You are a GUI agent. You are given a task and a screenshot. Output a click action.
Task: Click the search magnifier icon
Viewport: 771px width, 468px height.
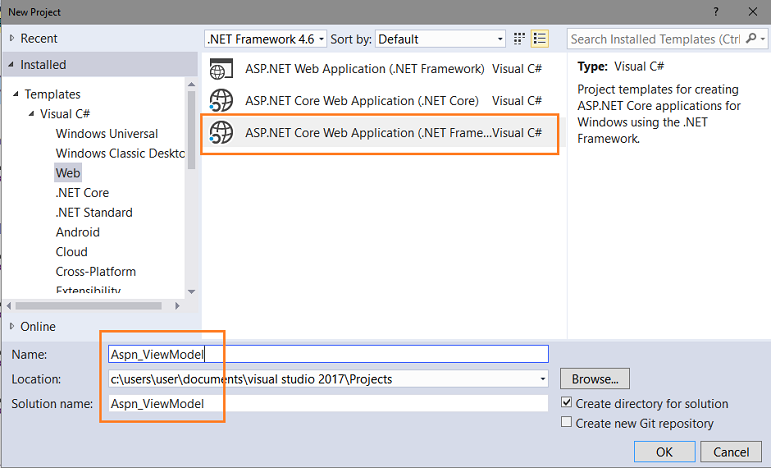pyautogui.click(x=751, y=38)
